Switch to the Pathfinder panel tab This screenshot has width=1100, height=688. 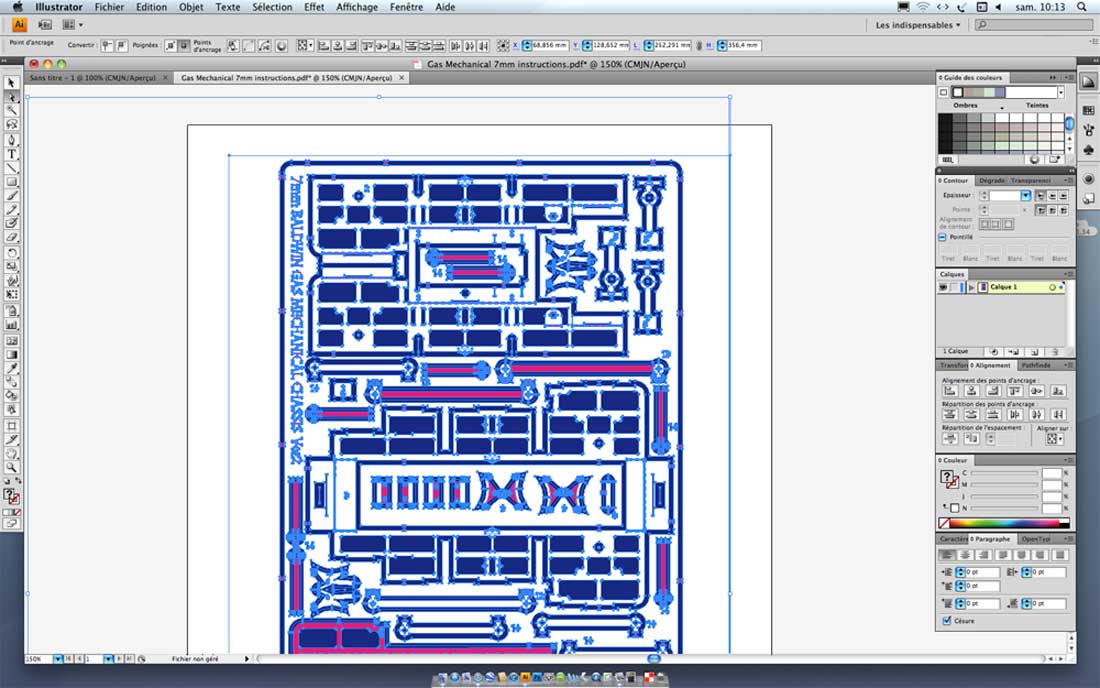(x=1036, y=365)
